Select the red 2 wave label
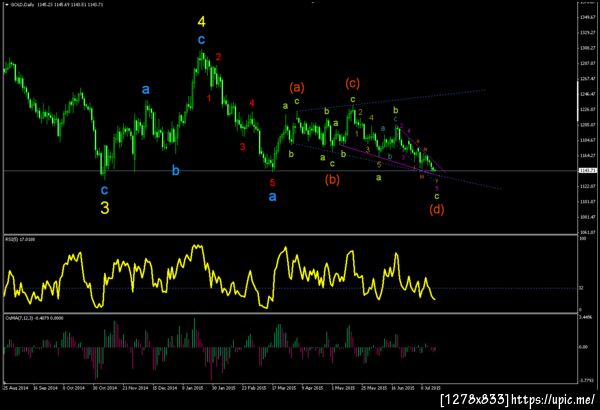Screen dimensions: 600x410 point(218,57)
